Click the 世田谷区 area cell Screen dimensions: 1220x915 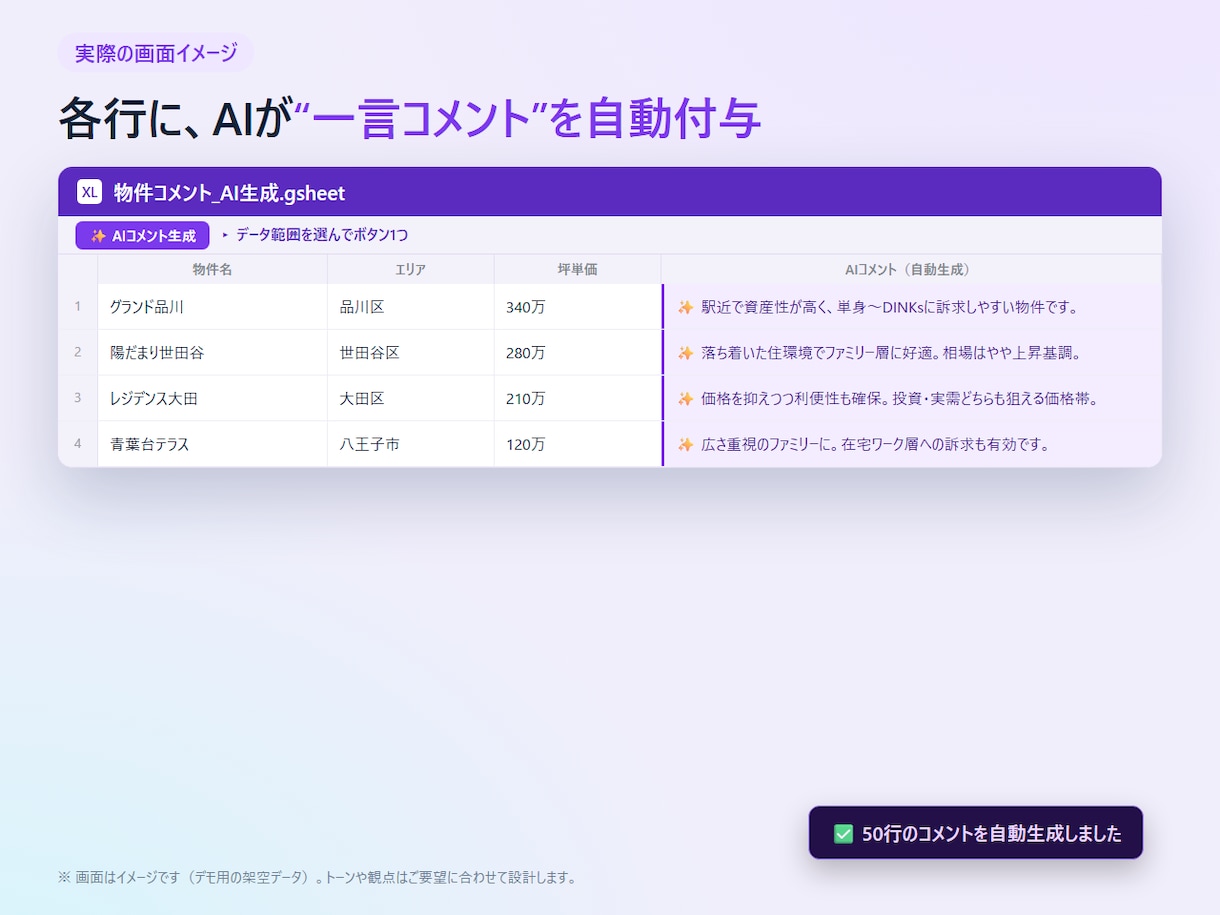(410, 352)
